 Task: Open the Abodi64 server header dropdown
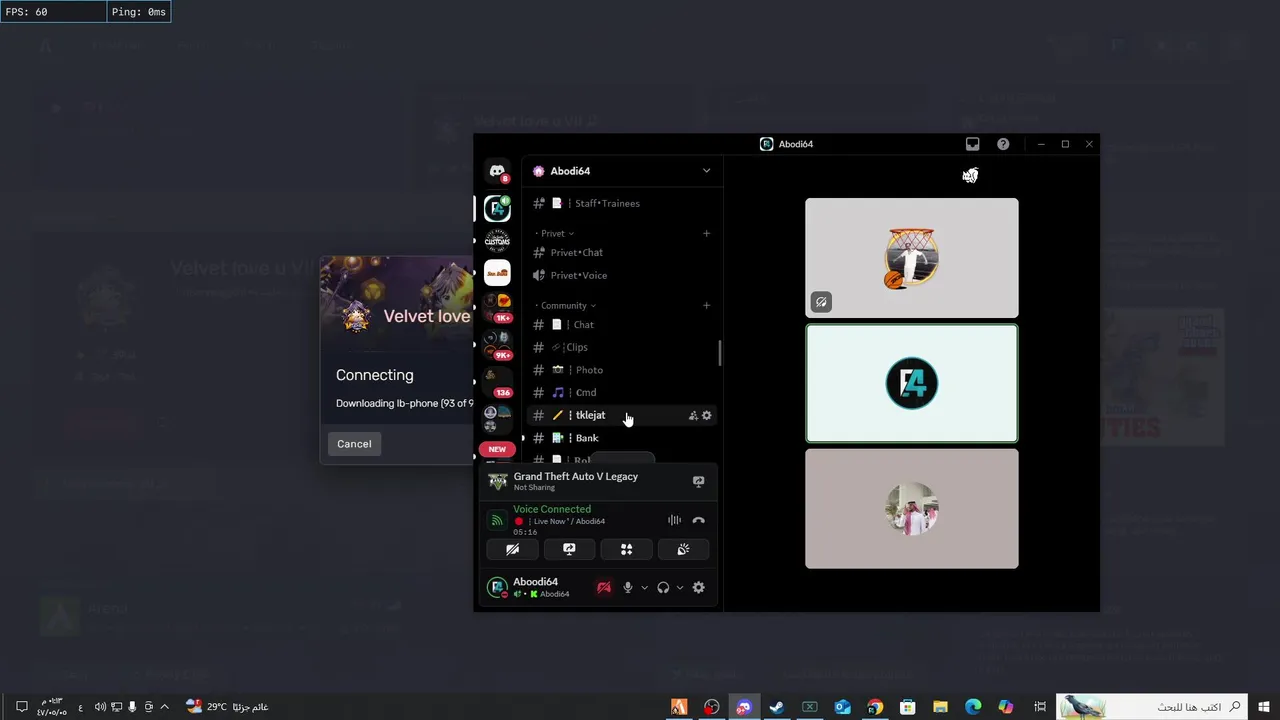pyautogui.click(x=621, y=171)
